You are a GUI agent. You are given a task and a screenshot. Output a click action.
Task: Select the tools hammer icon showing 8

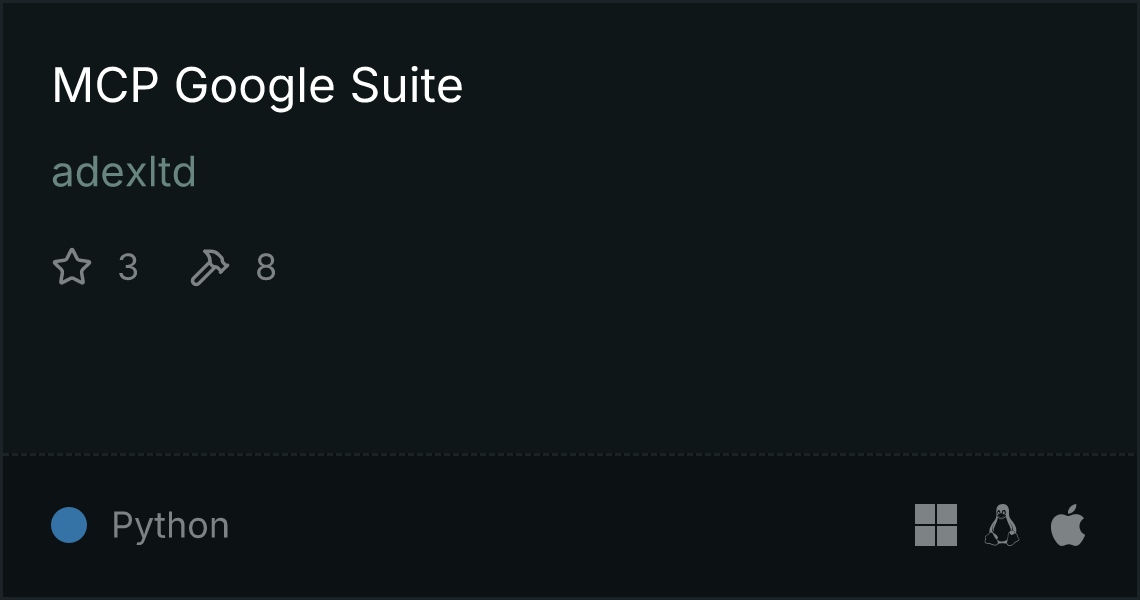pyautogui.click(x=209, y=266)
